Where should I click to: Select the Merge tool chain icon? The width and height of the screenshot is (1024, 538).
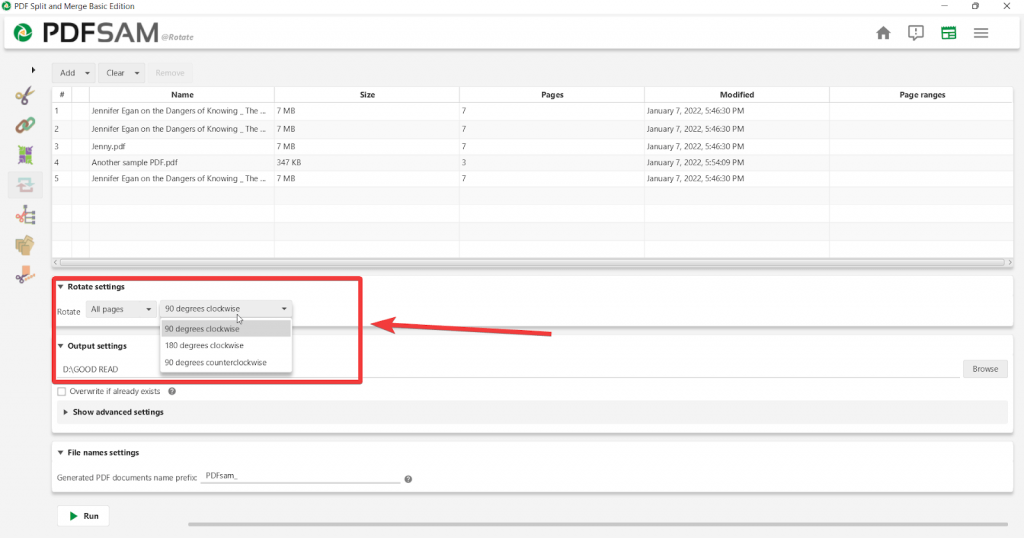[x=25, y=125]
